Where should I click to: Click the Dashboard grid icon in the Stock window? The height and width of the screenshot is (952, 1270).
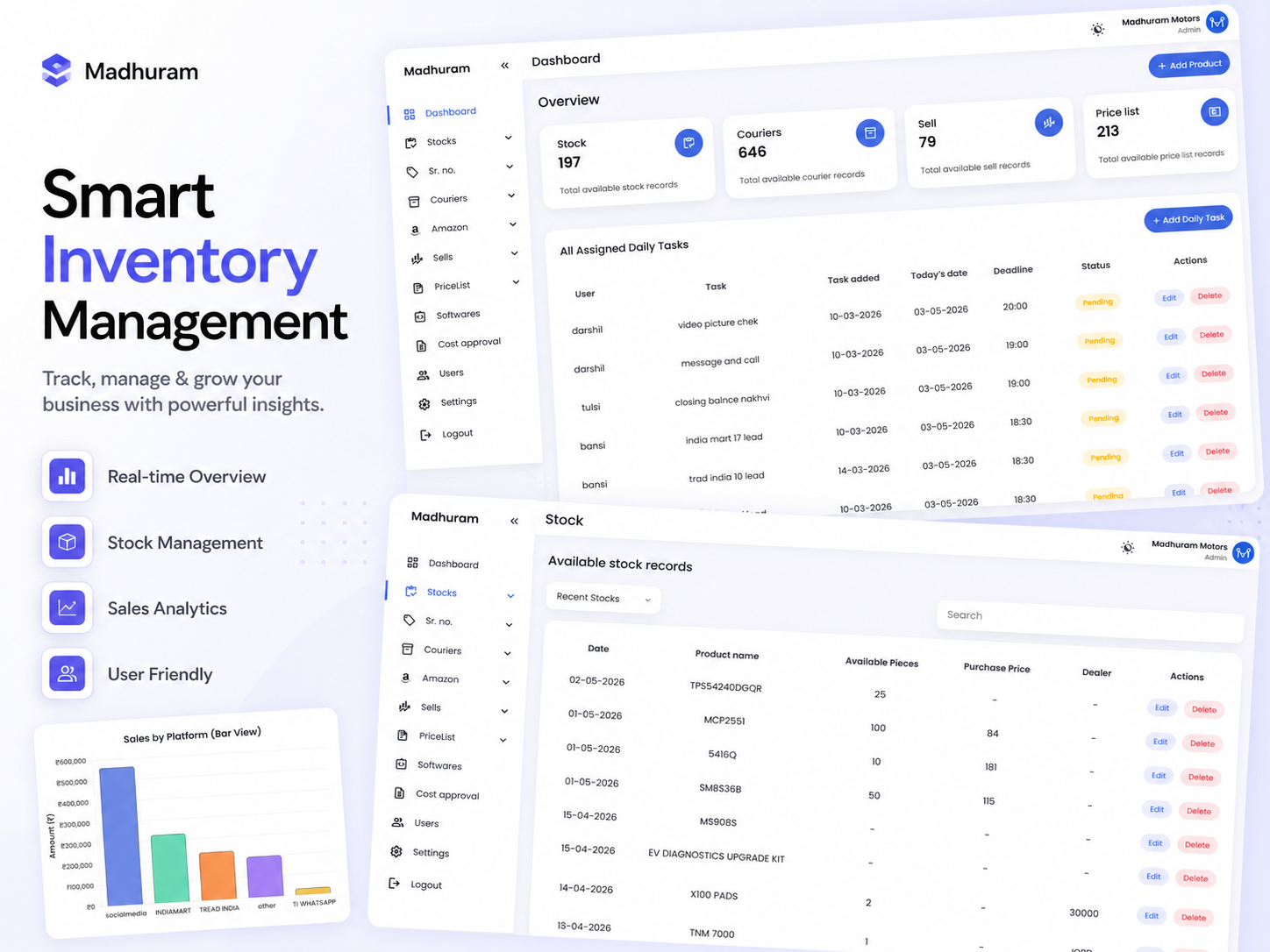tap(412, 563)
